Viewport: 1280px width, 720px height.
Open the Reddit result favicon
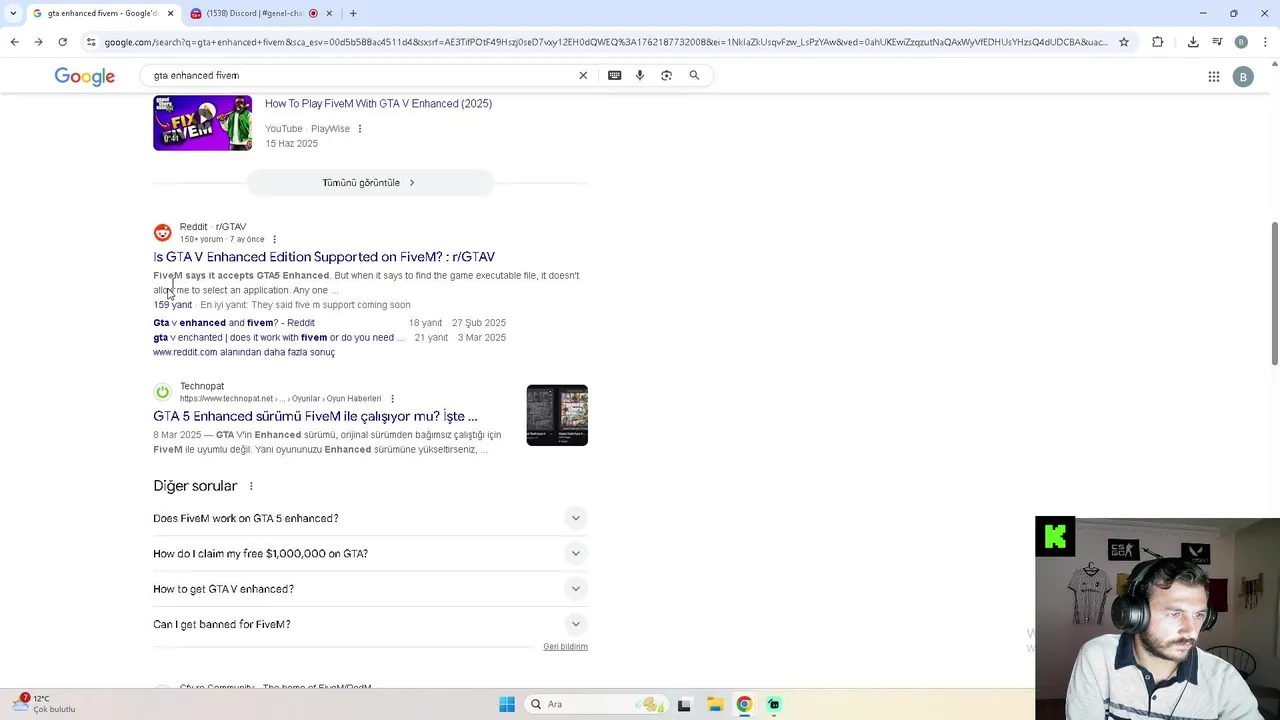[x=162, y=233]
